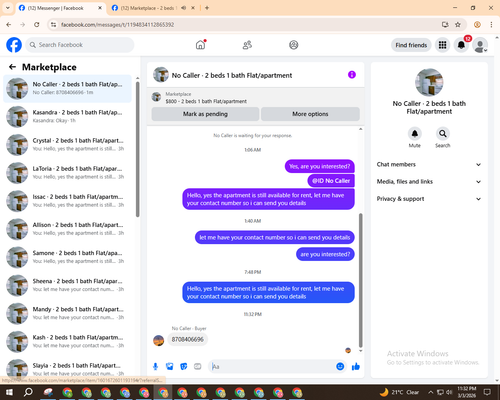Click the chat thread scrollbar
Screen dimensions: 500x400
pos(360,281)
